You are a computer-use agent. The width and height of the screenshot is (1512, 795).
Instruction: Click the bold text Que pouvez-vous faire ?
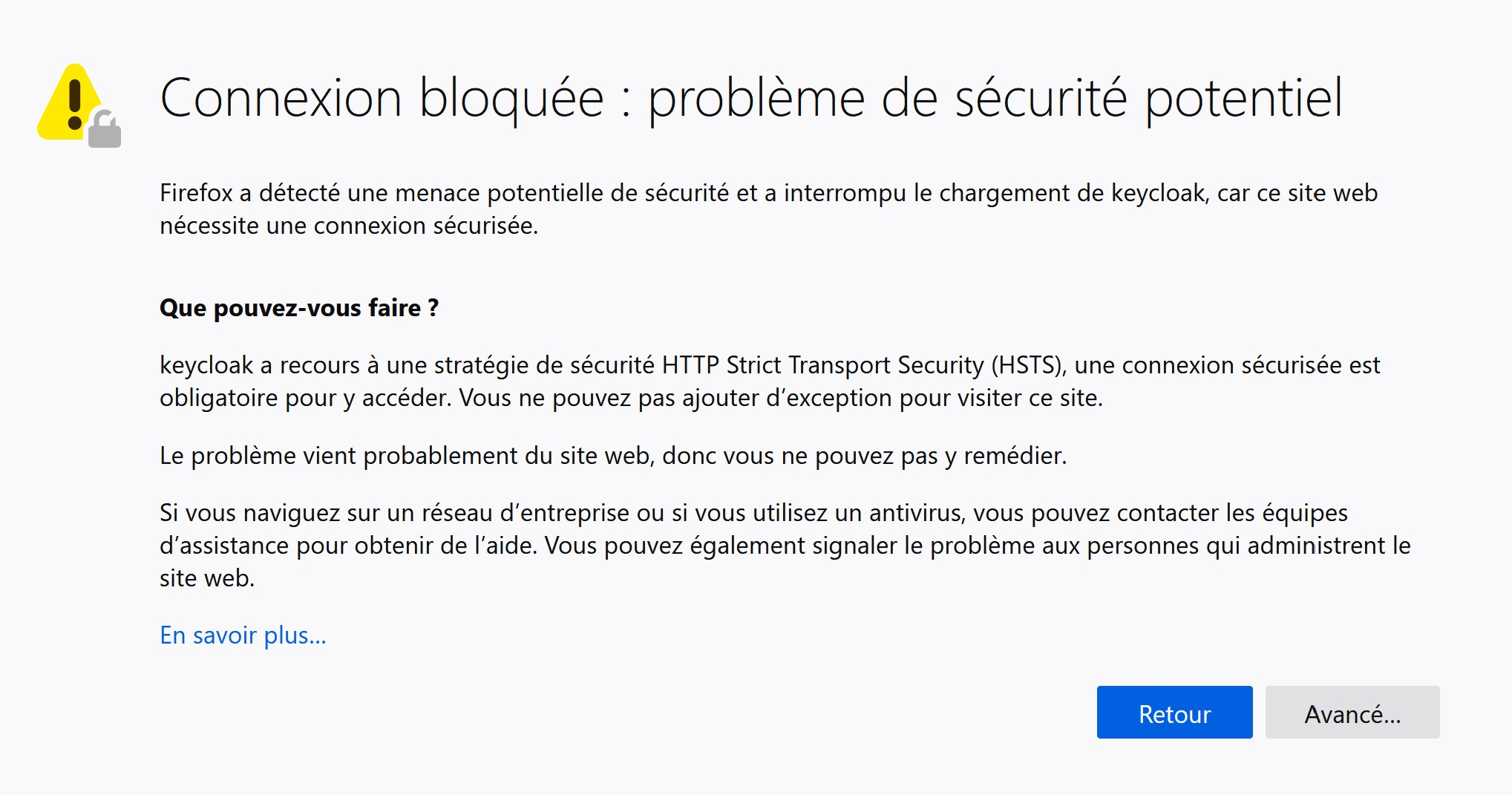[x=300, y=307]
